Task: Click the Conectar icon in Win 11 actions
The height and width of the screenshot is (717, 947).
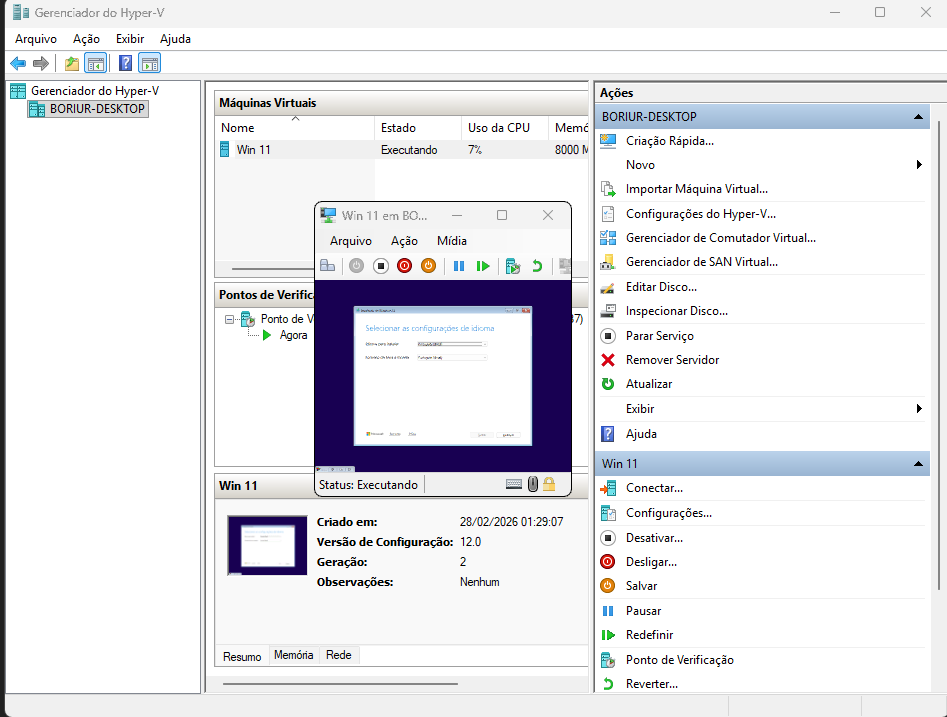Action: pos(608,488)
